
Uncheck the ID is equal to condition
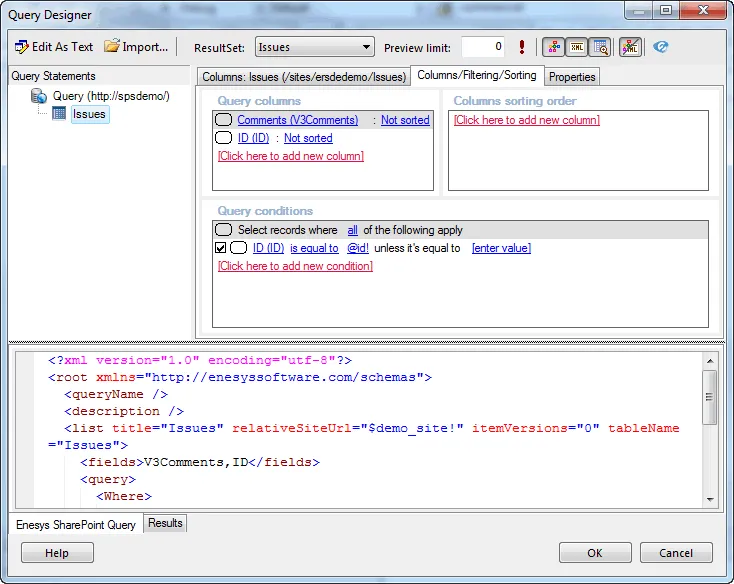coord(221,248)
